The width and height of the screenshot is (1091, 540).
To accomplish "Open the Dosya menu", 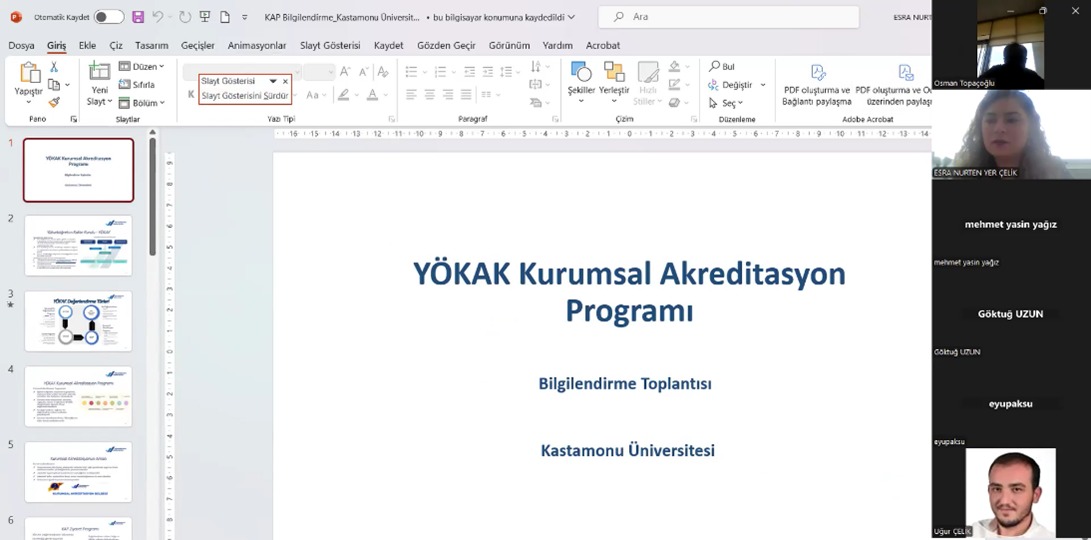I will pyautogui.click(x=22, y=45).
